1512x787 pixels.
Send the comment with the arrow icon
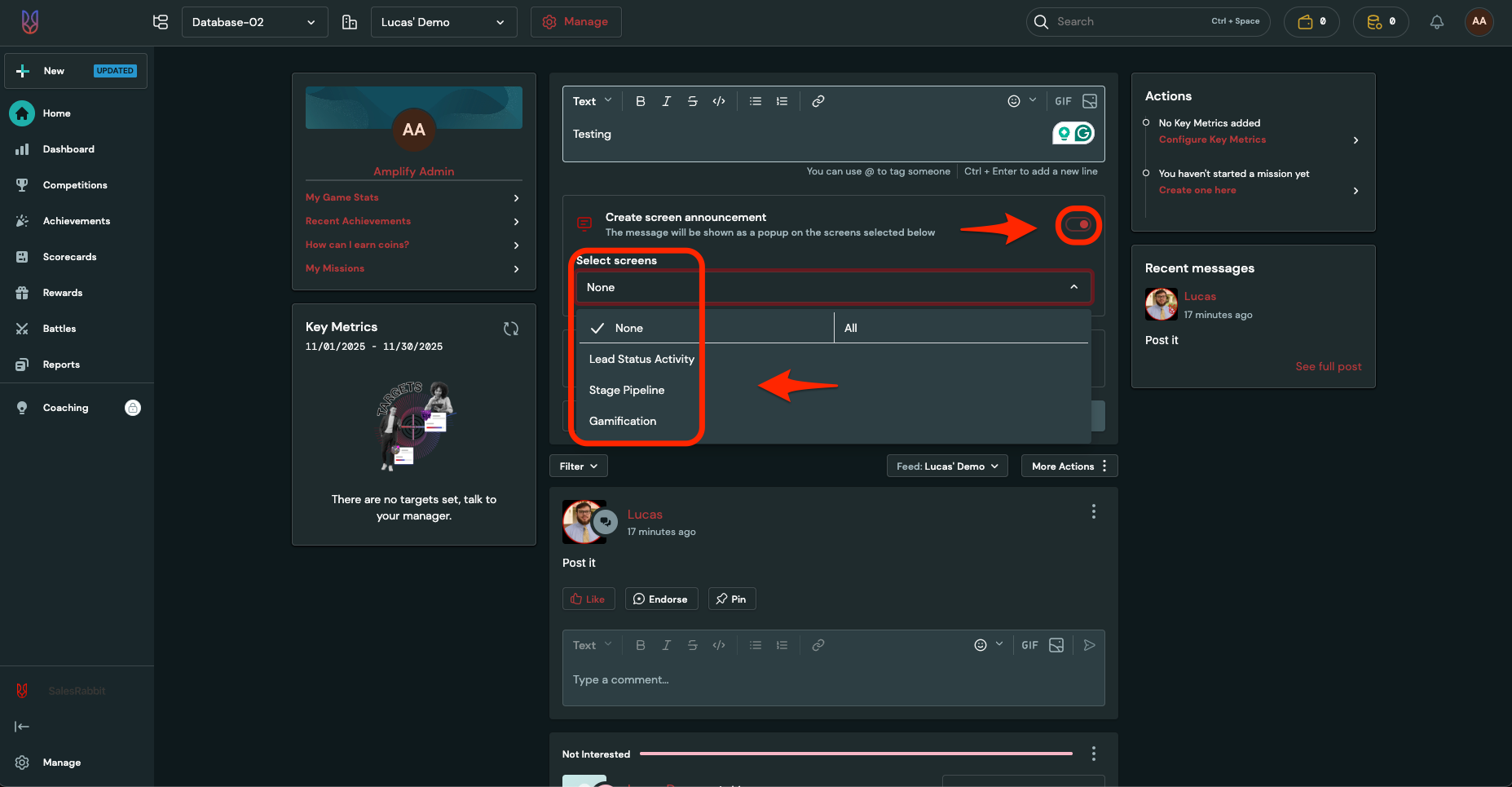[1089, 645]
